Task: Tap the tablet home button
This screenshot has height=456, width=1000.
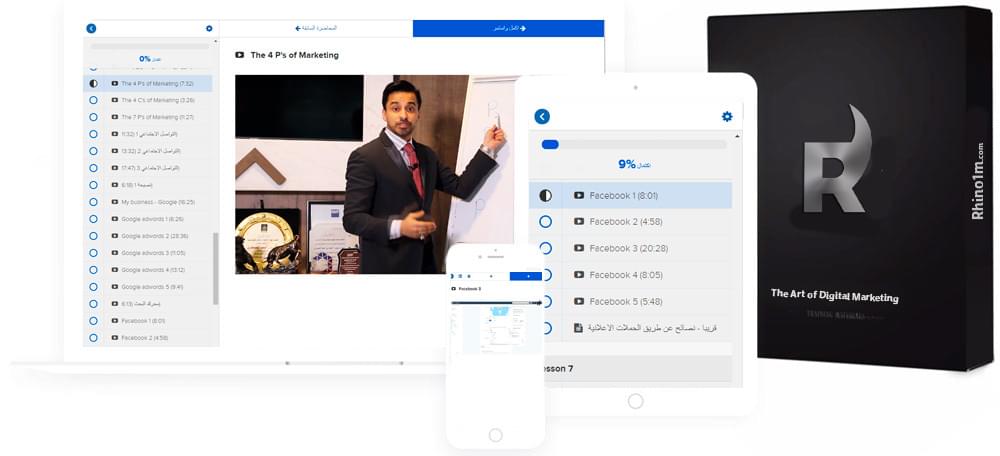Action: coord(635,401)
